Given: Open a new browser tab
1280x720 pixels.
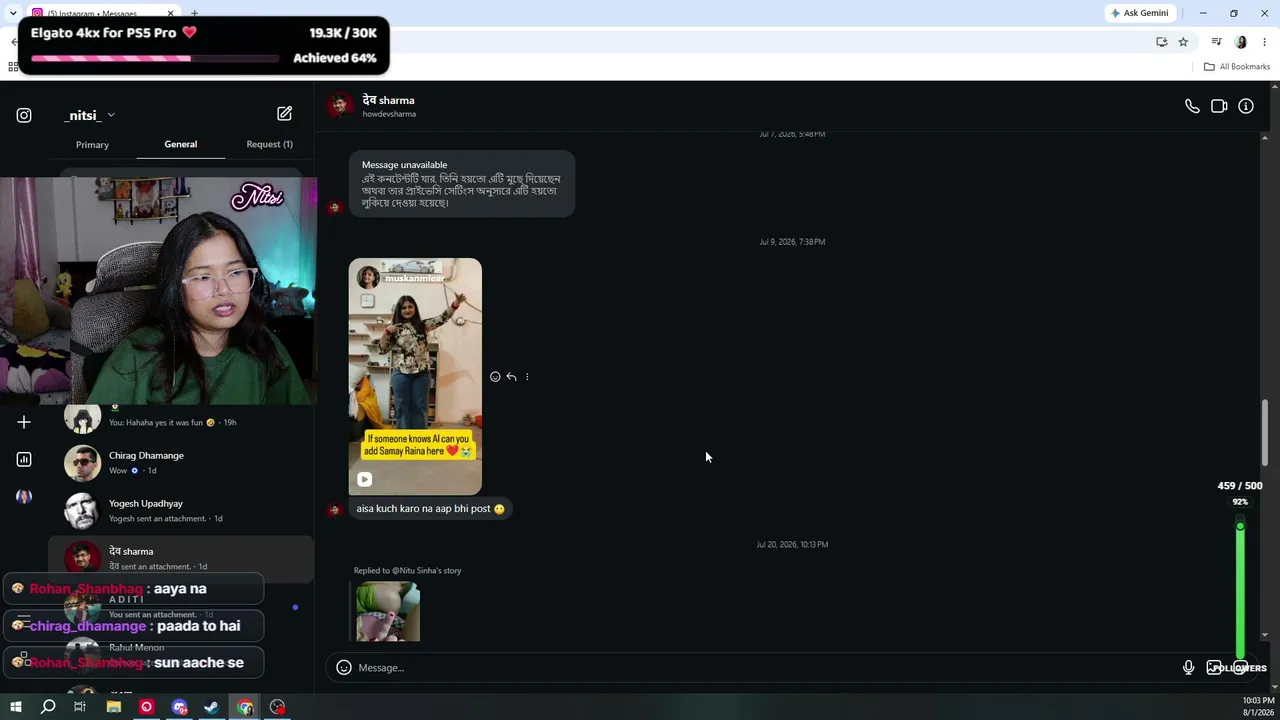Looking at the screenshot, I should 194,13.
